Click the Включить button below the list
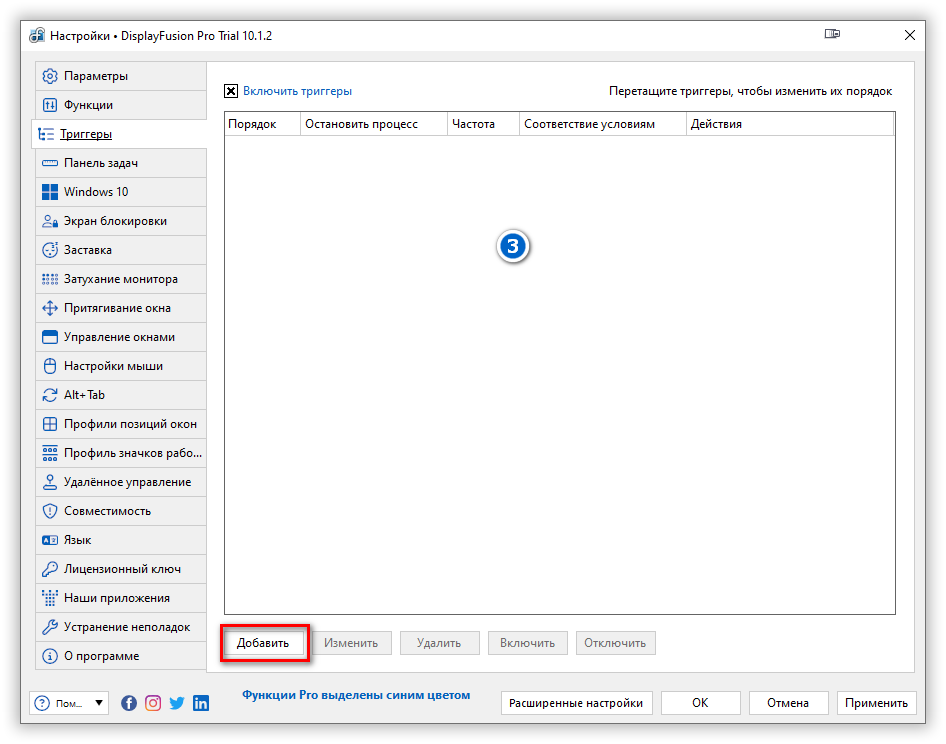Image resolution: width=946 pixels, height=744 pixels. coord(527,643)
